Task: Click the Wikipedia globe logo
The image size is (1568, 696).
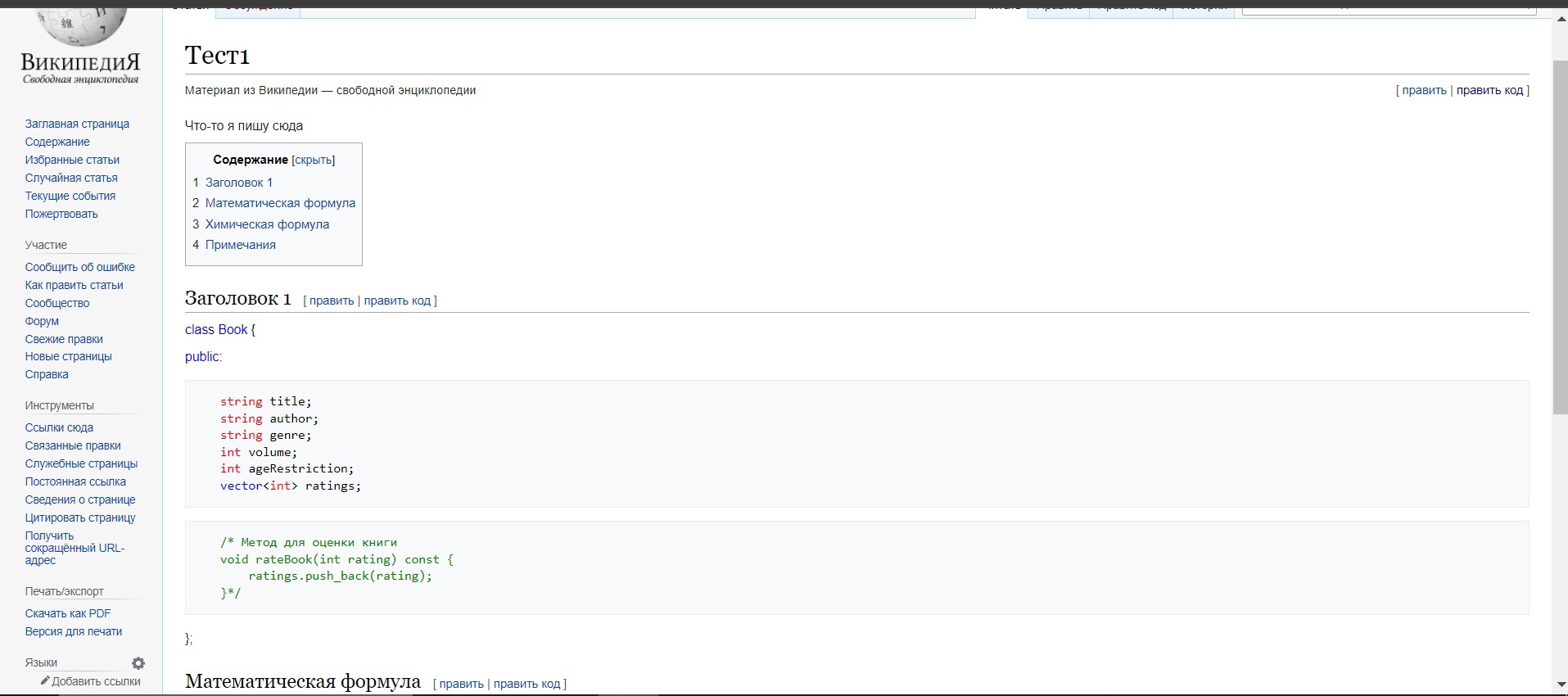Action: point(81,27)
